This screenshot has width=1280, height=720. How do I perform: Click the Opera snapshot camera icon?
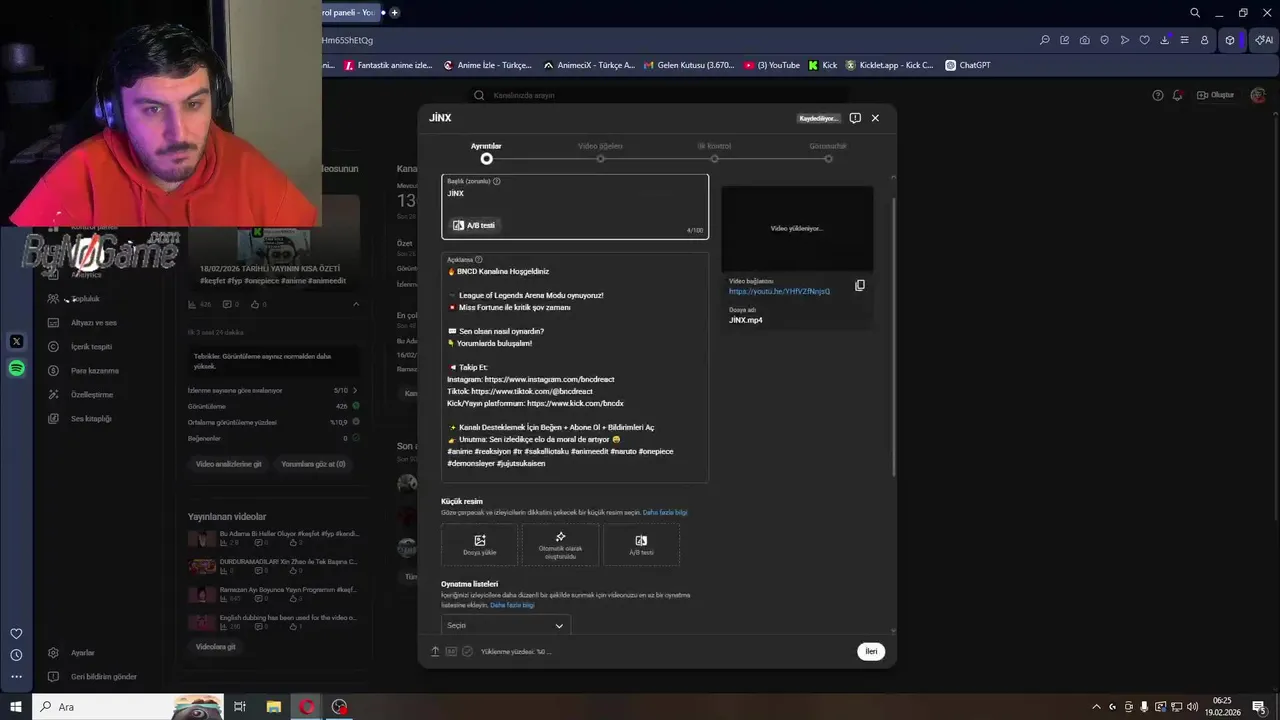point(1085,40)
